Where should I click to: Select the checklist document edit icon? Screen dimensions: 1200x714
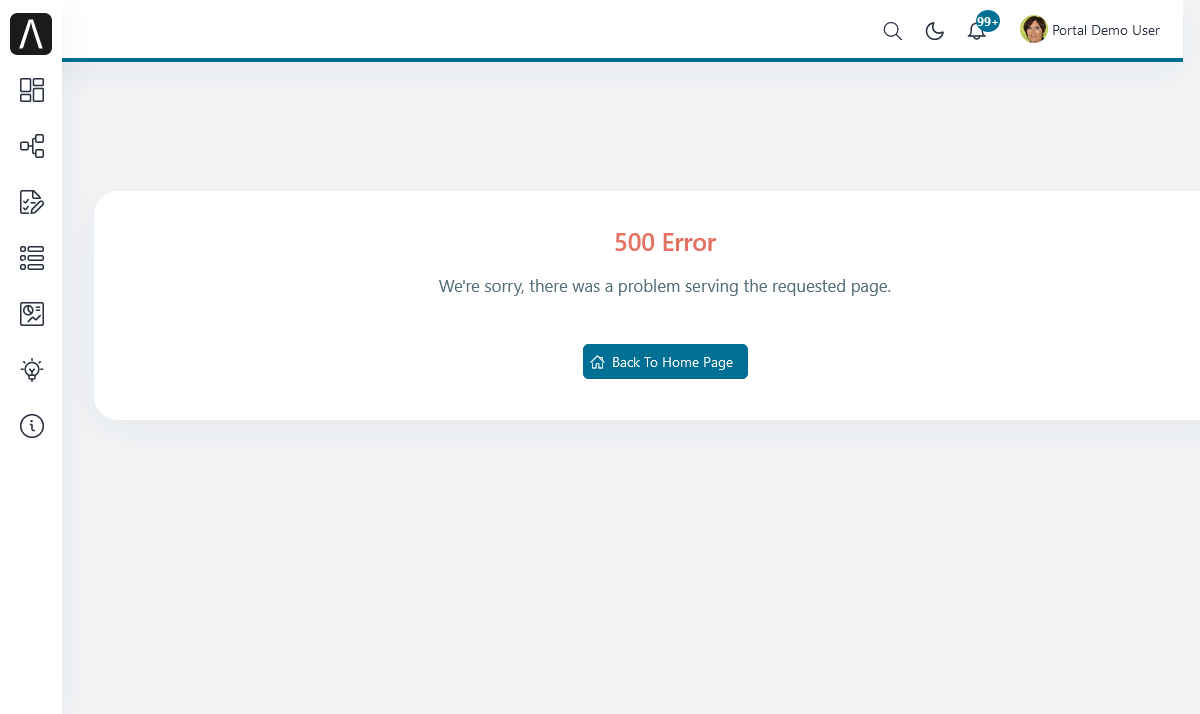[x=32, y=202]
